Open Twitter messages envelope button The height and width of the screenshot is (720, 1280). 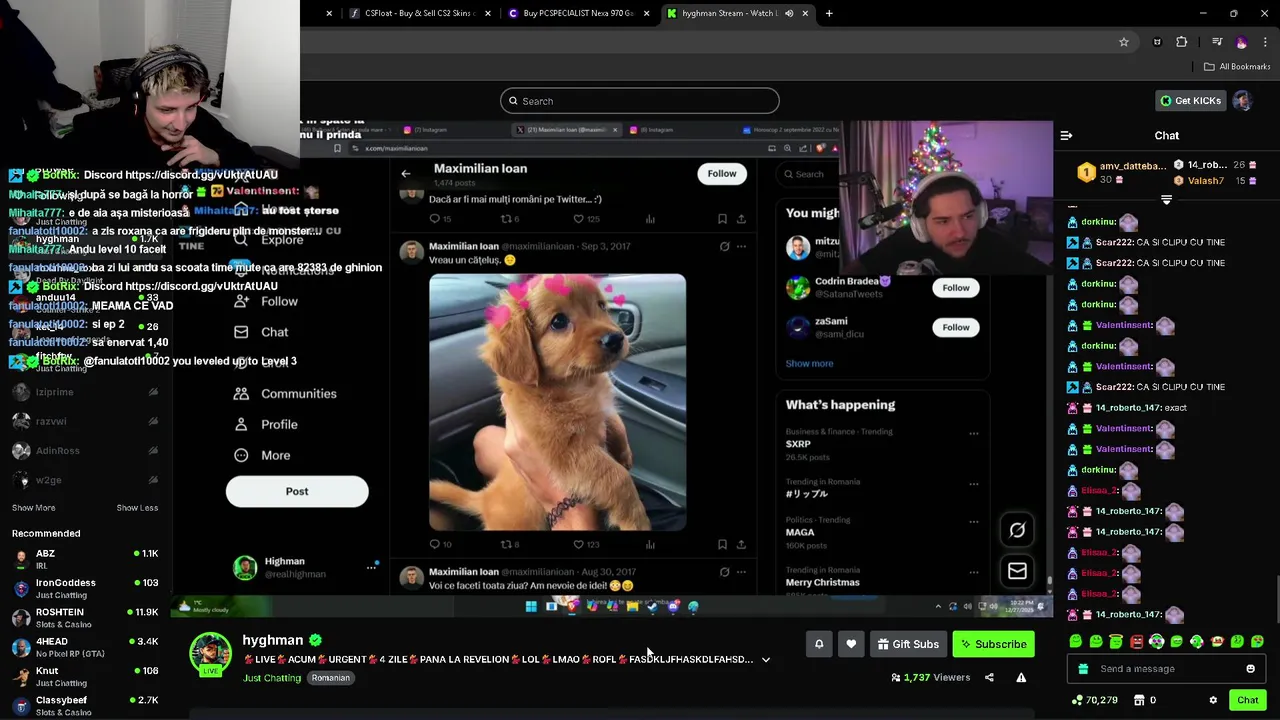tap(1017, 571)
